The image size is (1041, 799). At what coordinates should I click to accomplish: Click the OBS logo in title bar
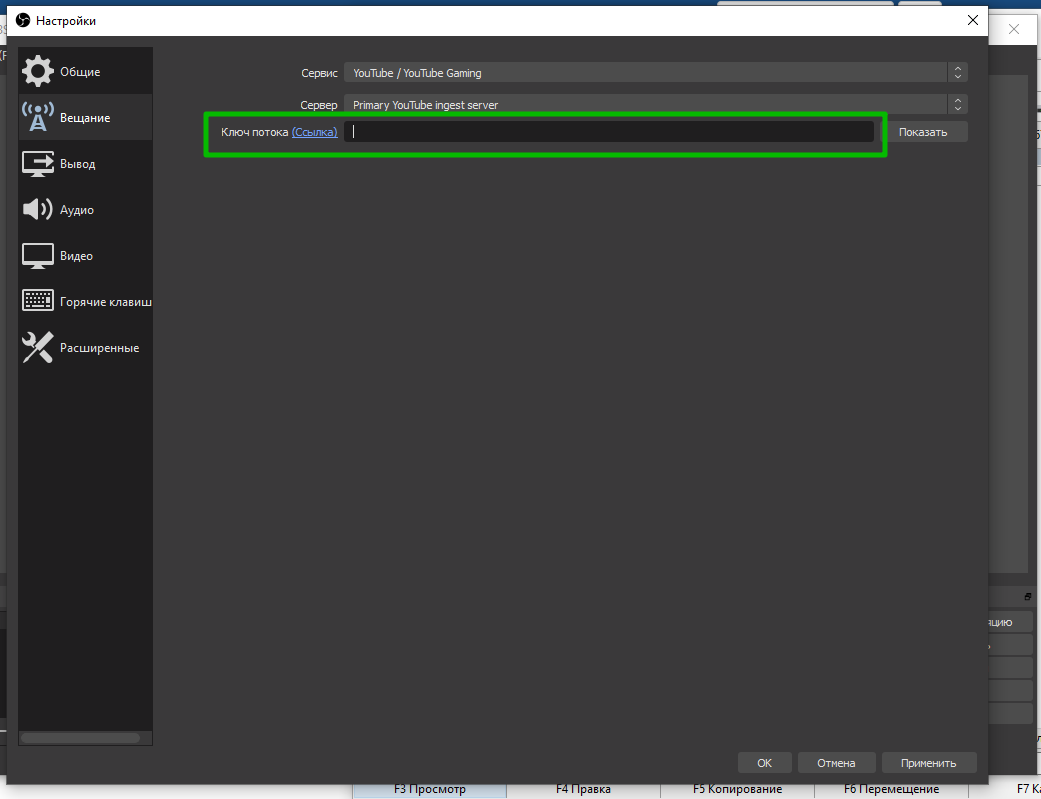click(x=23, y=20)
